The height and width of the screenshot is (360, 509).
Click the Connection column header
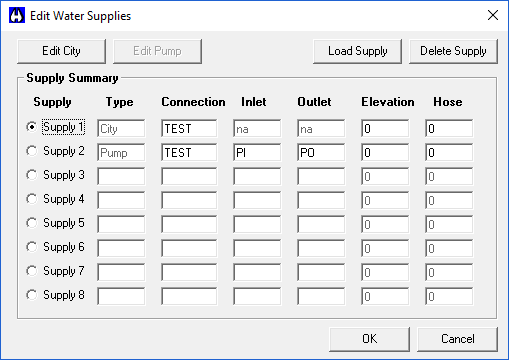pyautogui.click(x=193, y=102)
